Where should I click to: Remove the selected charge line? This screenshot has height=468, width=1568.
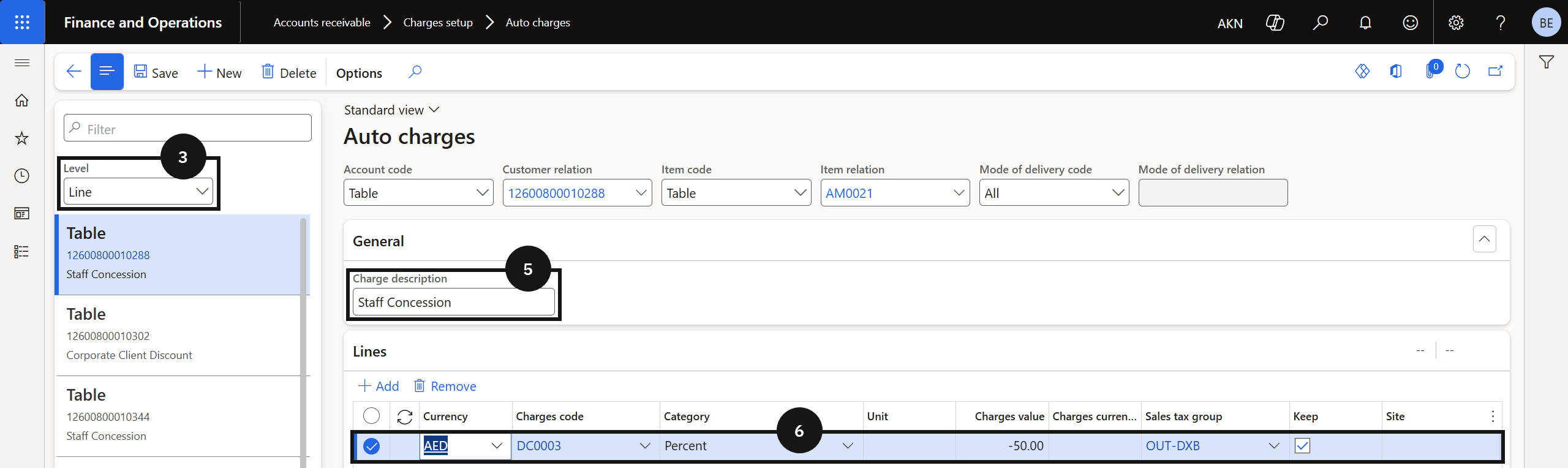(445, 386)
